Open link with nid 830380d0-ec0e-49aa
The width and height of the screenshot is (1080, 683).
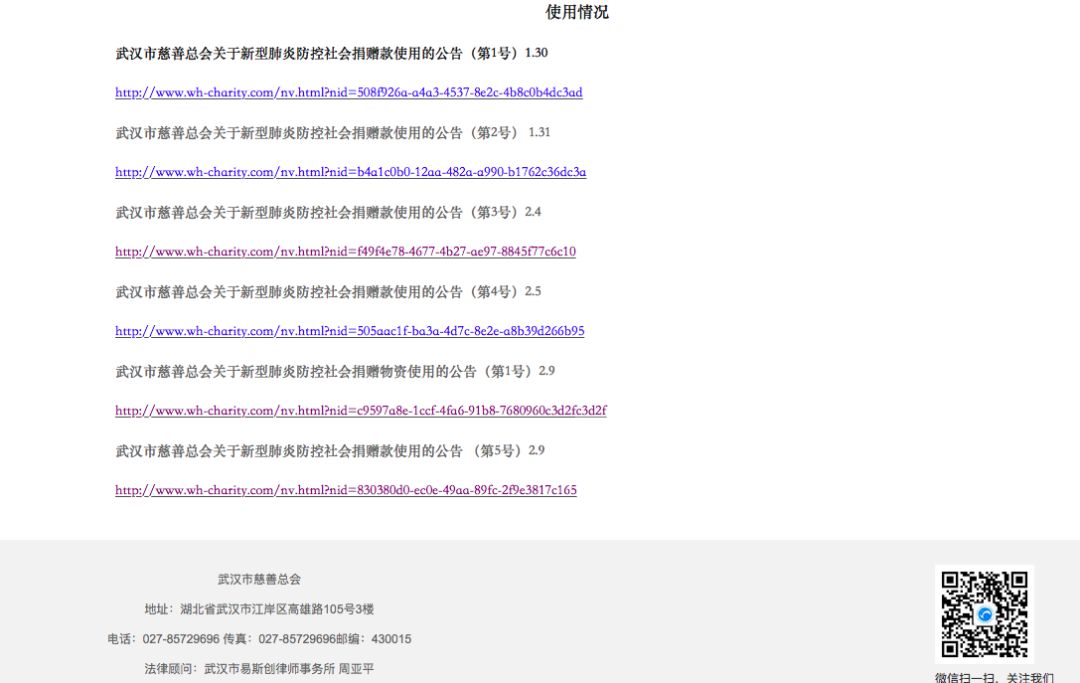click(x=346, y=490)
